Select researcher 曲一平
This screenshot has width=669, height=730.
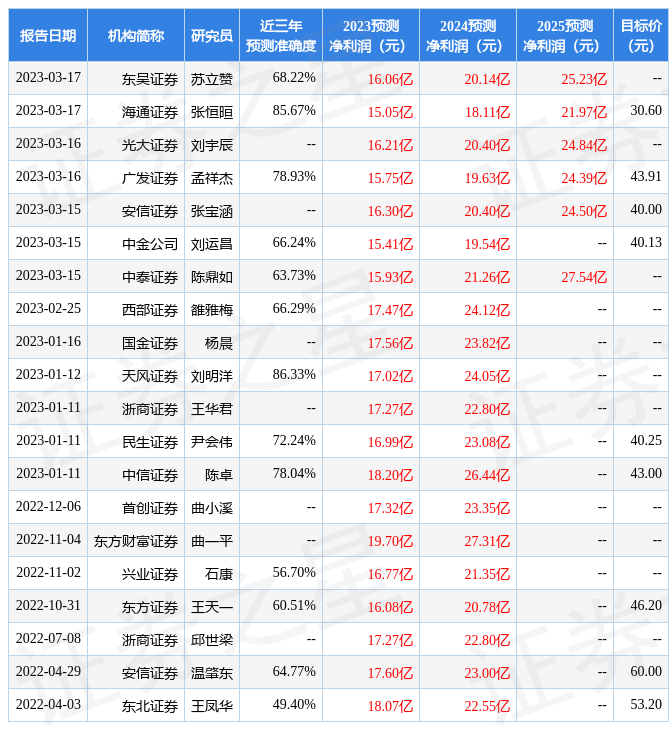tap(212, 541)
